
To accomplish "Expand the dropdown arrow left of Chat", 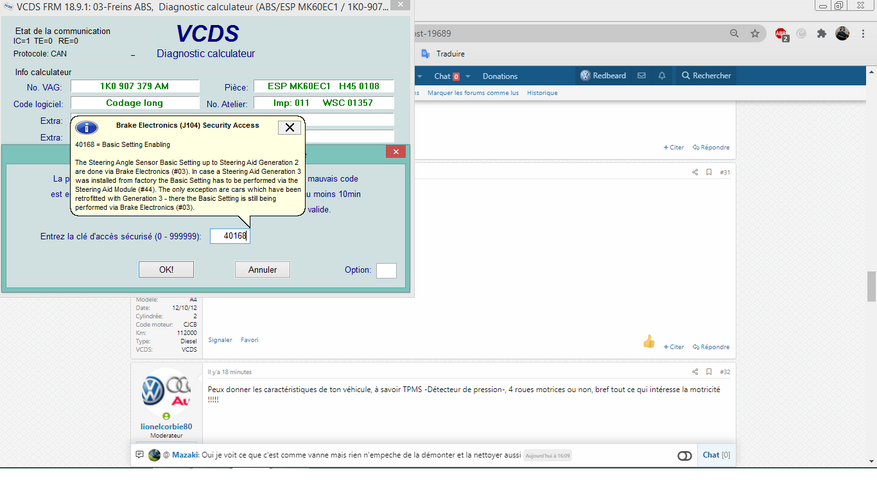I will [419, 76].
